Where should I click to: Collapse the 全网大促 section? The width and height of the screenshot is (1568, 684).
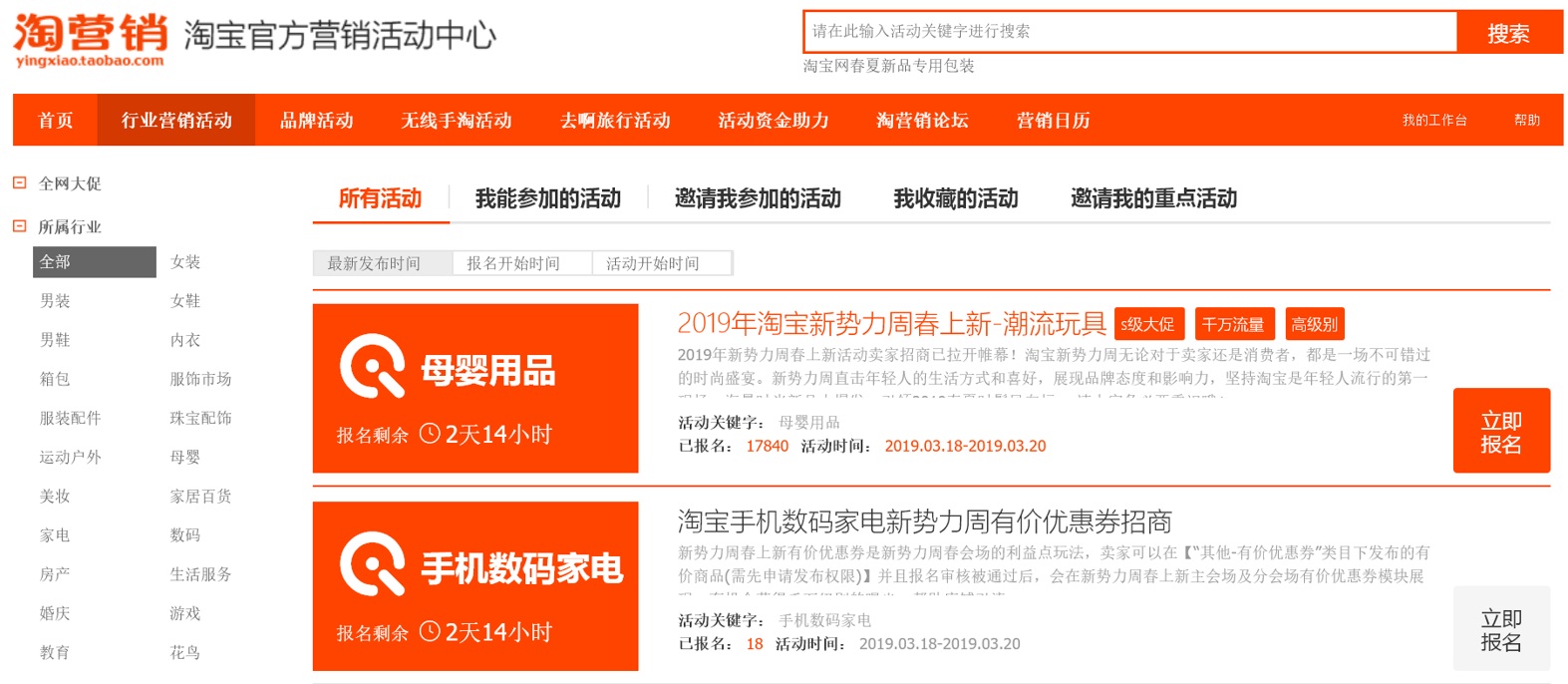(x=19, y=183)
